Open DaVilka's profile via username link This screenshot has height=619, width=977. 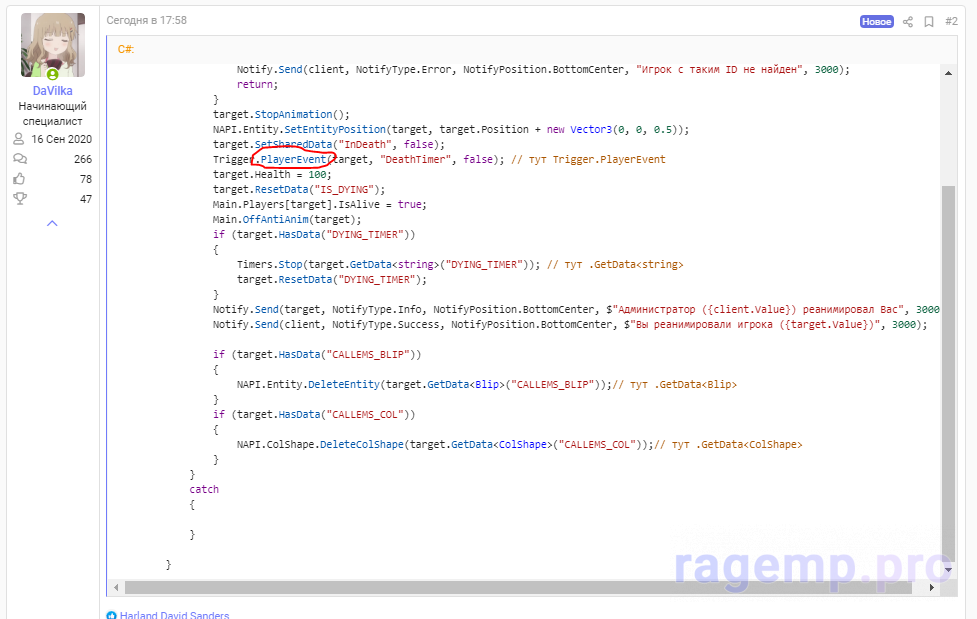(x=52, y=91)
